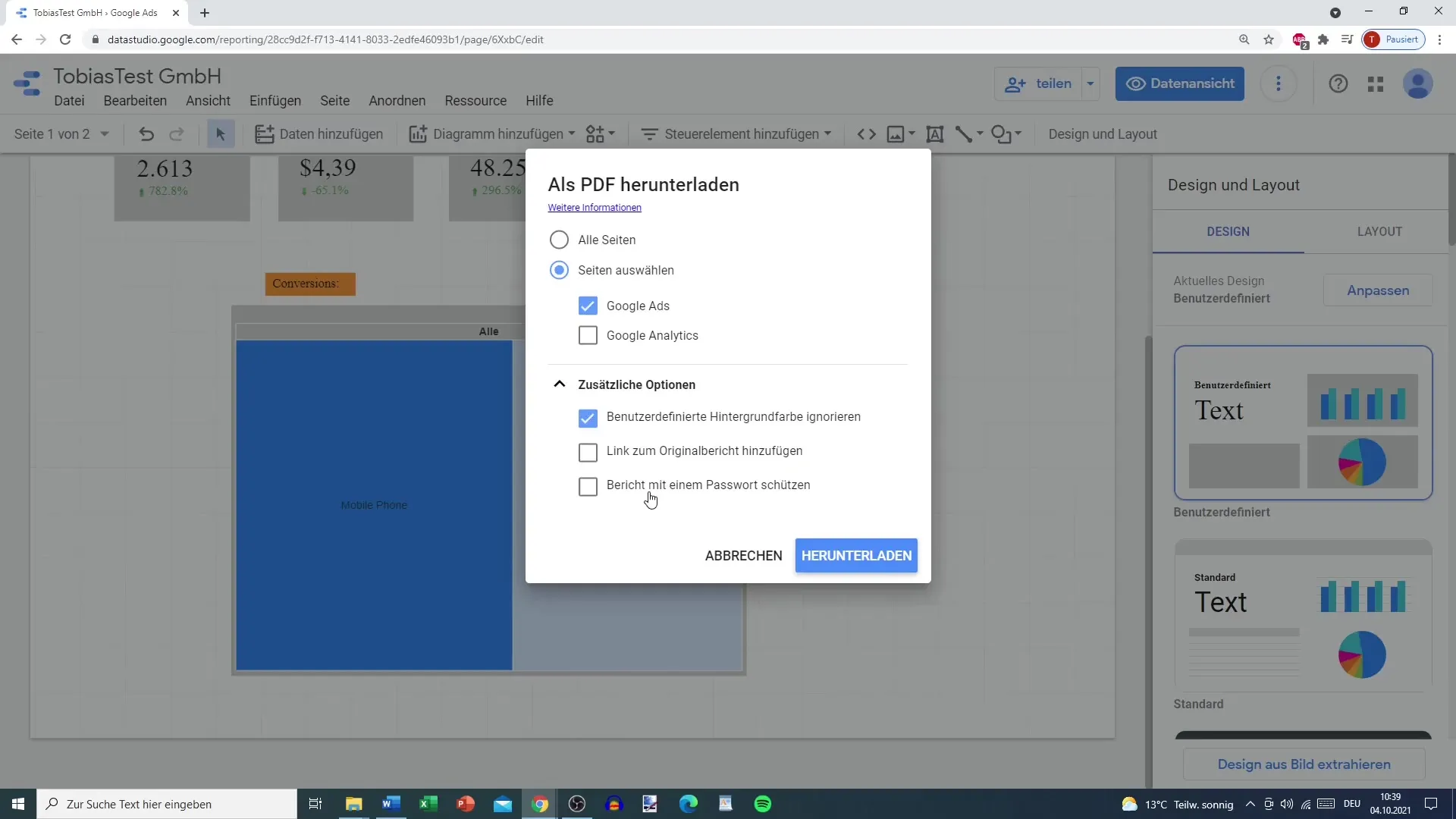The width and height of the screenshot is (1456, 819).
Task: Open Word from the taskbar
Action: point(391,804)
